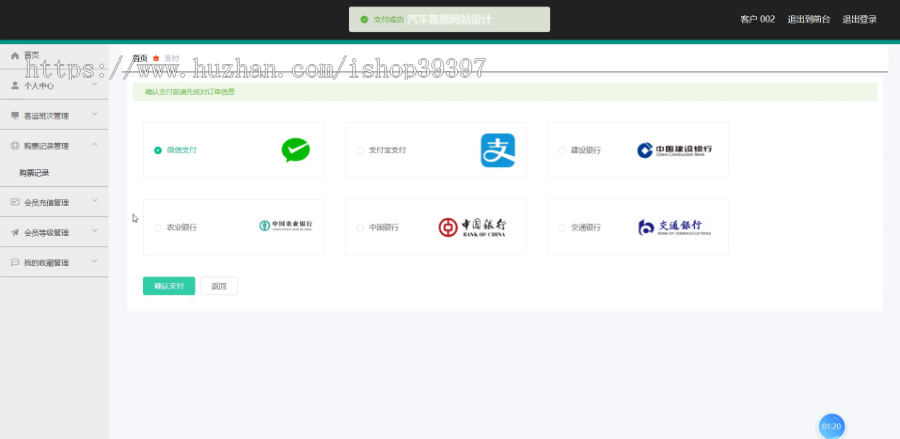Click the 支付成功 toast message text
Image resolution: width=900 pixels, height=439 pixels.
pos(389,20)
